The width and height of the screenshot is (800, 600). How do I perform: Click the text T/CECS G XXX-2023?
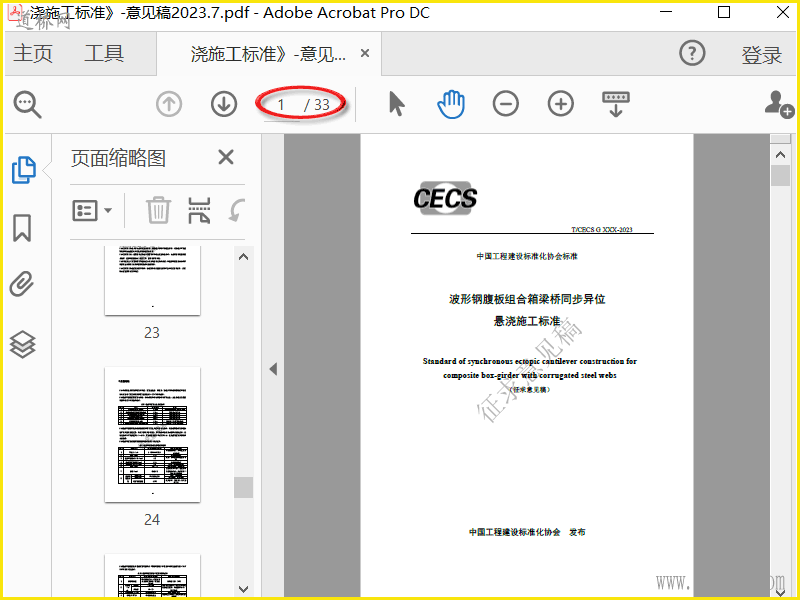pyautogui.click(x=602, y=230)
